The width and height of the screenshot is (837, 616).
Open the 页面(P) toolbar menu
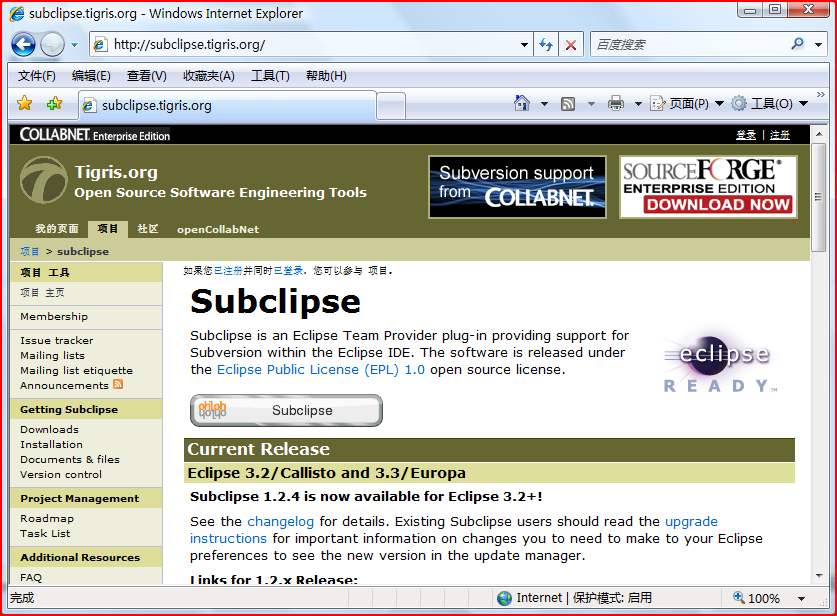pos(686,104)
